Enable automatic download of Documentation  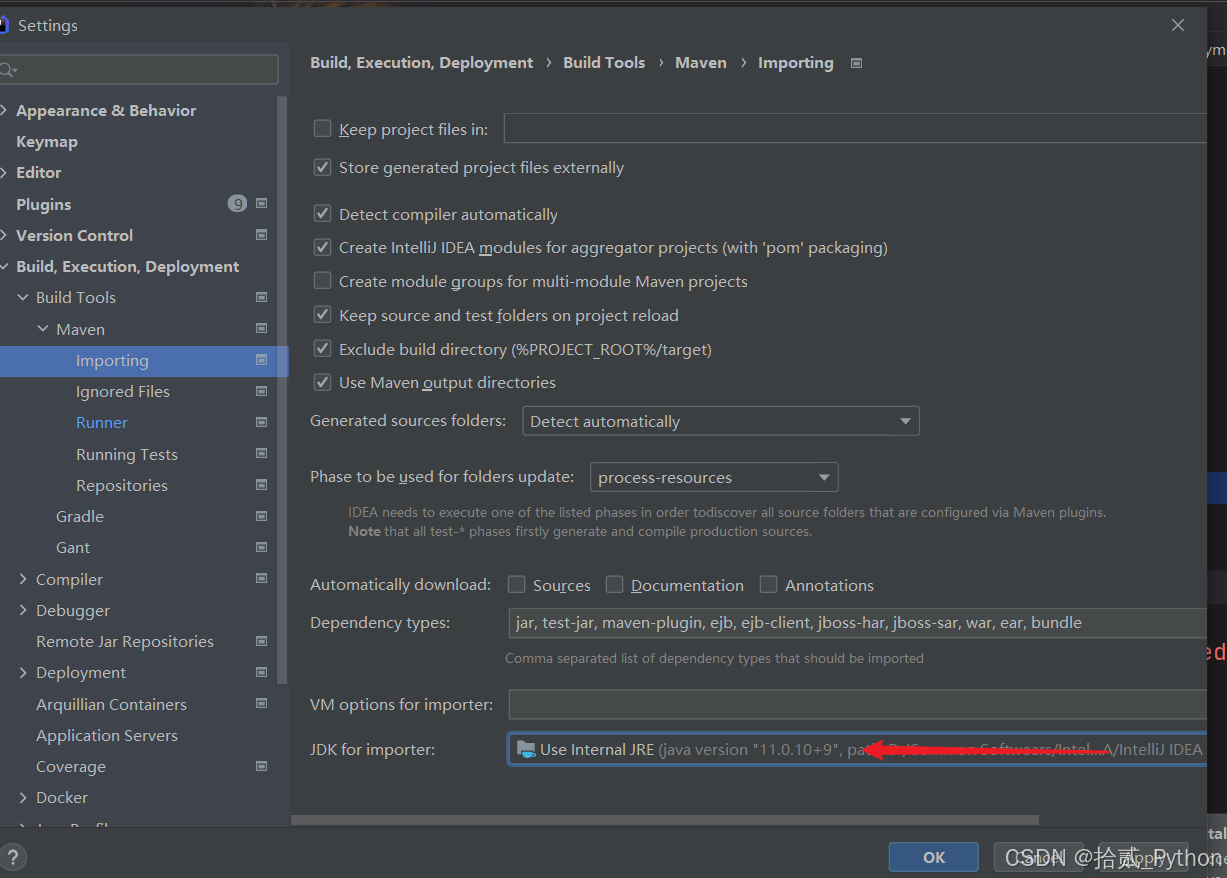tap(614, 584)
